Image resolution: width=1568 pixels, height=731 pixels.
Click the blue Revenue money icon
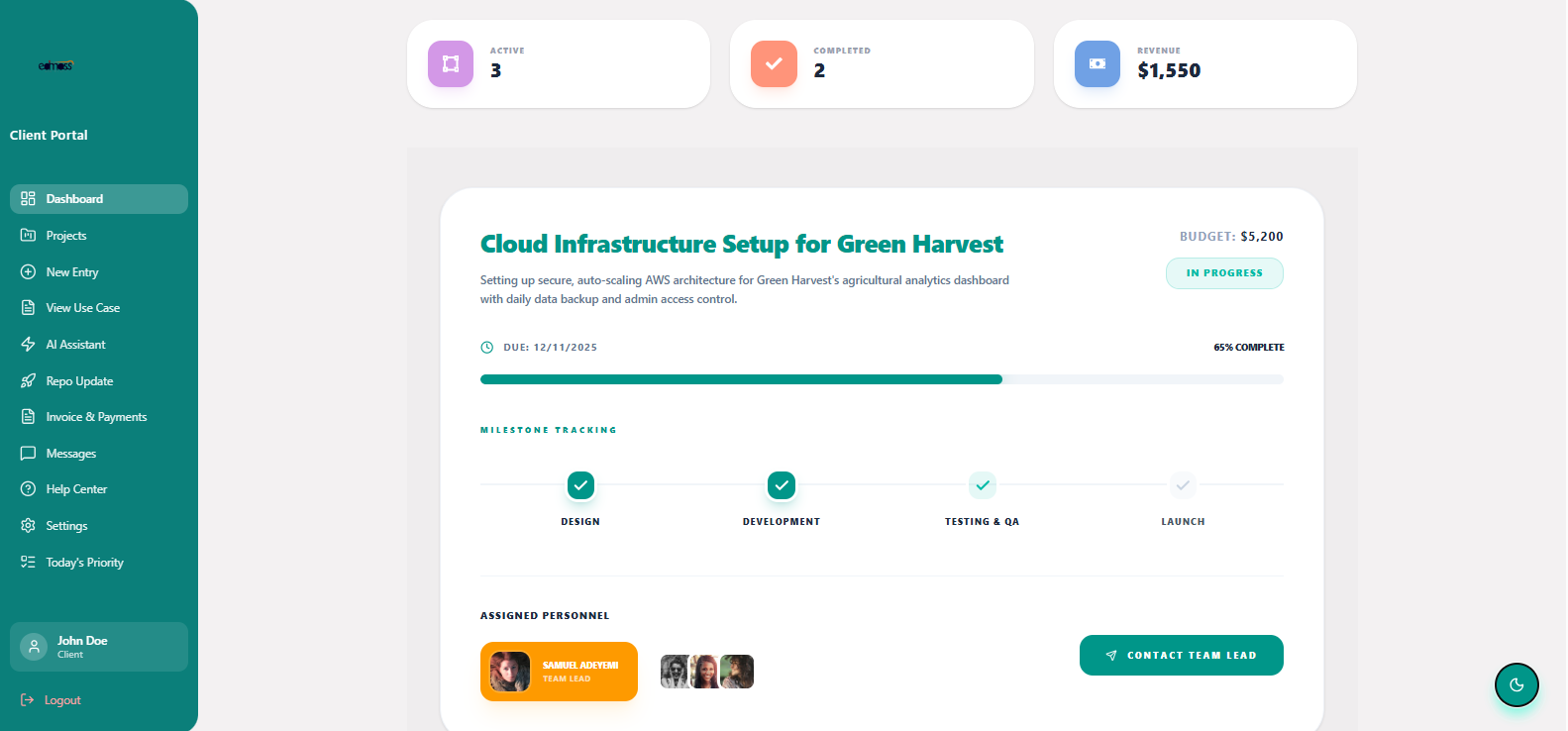coord(1098,64)
